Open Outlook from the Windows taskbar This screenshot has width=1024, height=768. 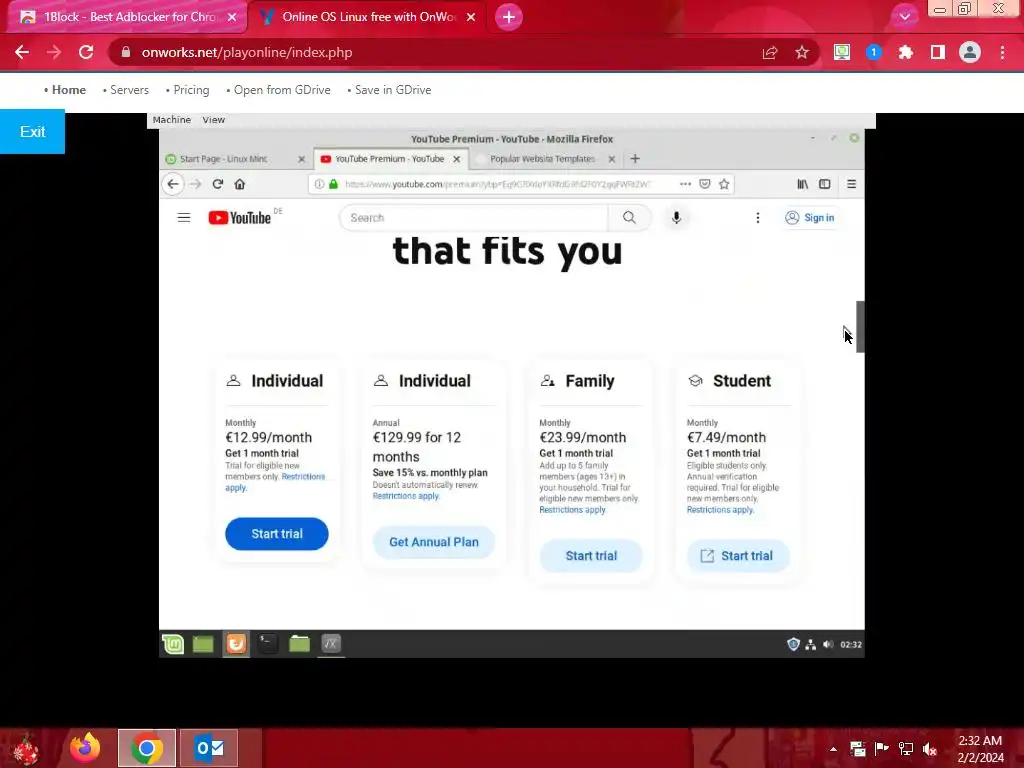209,748
